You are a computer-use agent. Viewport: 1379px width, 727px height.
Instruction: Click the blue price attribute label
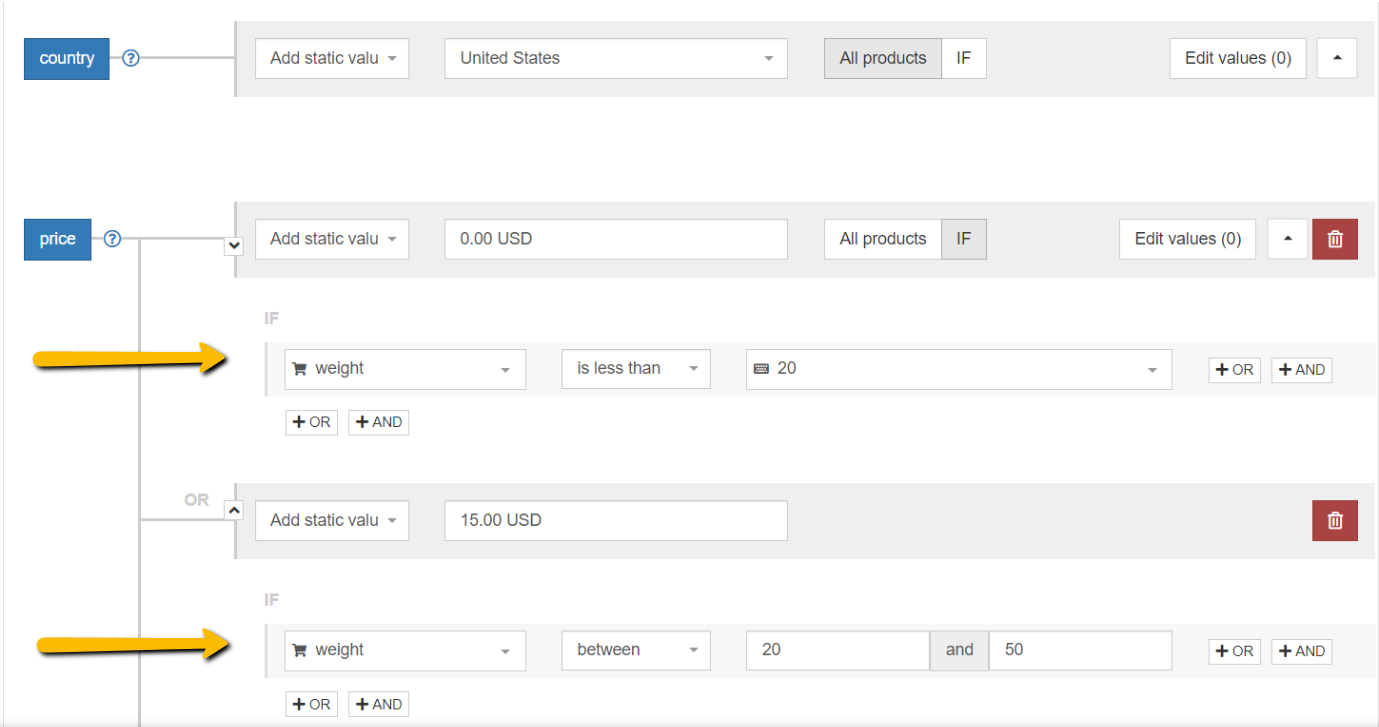[x=57, y=239]
